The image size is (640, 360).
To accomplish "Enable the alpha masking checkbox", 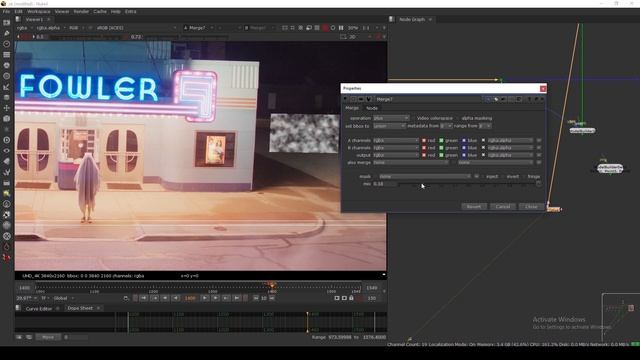I will point(458,118).
